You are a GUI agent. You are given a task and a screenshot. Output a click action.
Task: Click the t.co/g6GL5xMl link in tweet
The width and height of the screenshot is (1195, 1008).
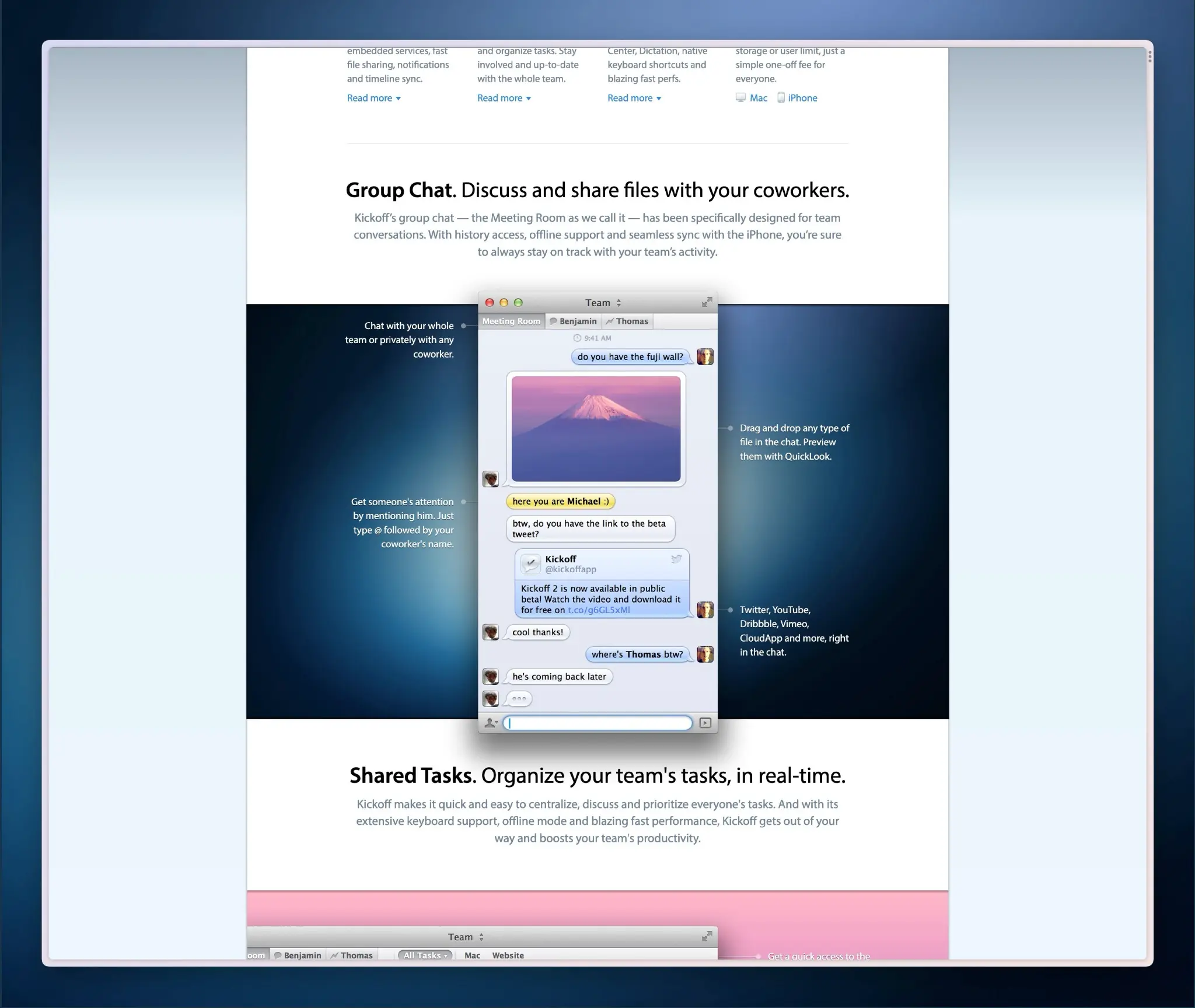pos(599,610)
